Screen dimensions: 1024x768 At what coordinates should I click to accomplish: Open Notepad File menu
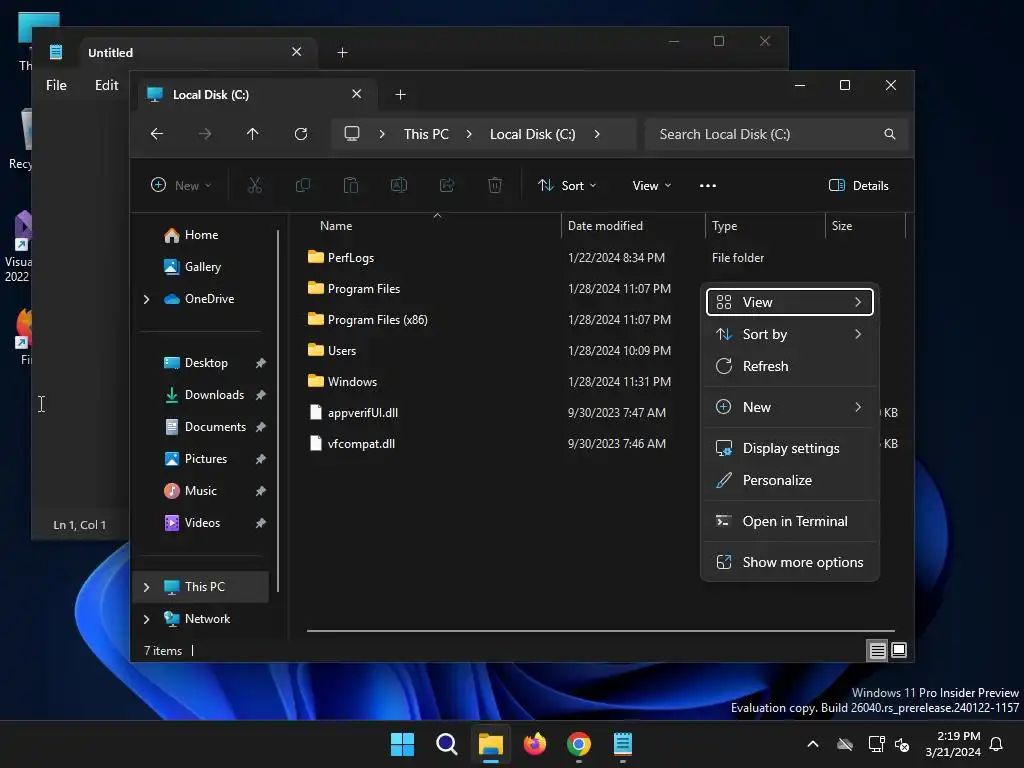coord(56,86)
